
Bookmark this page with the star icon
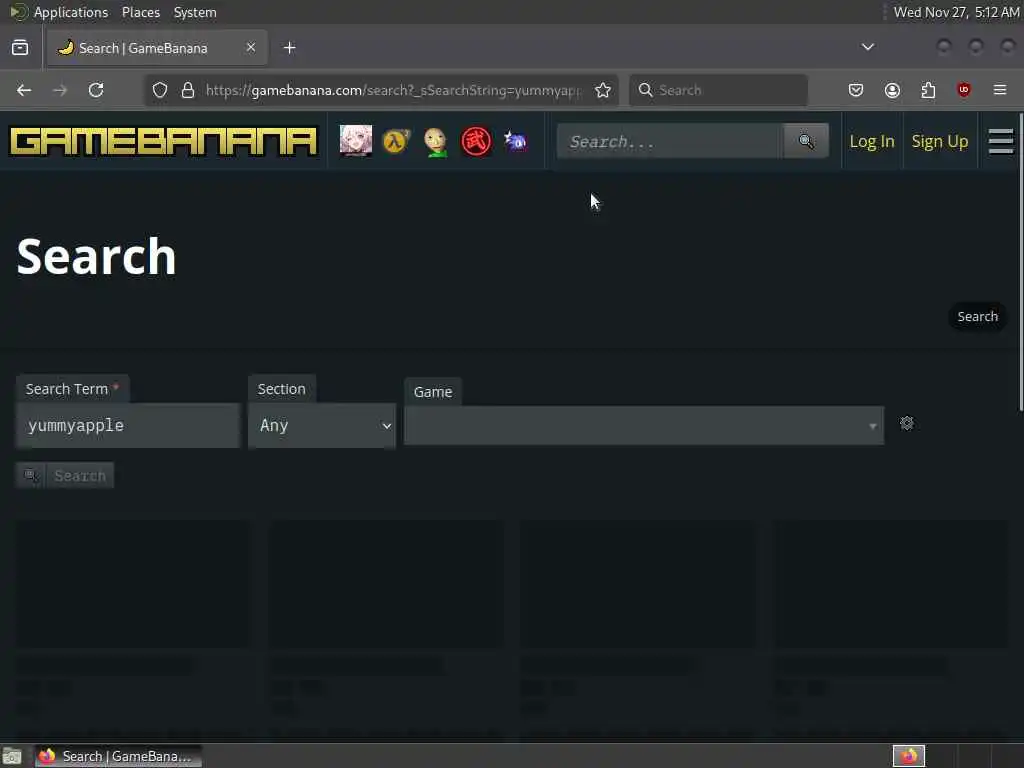603,90
